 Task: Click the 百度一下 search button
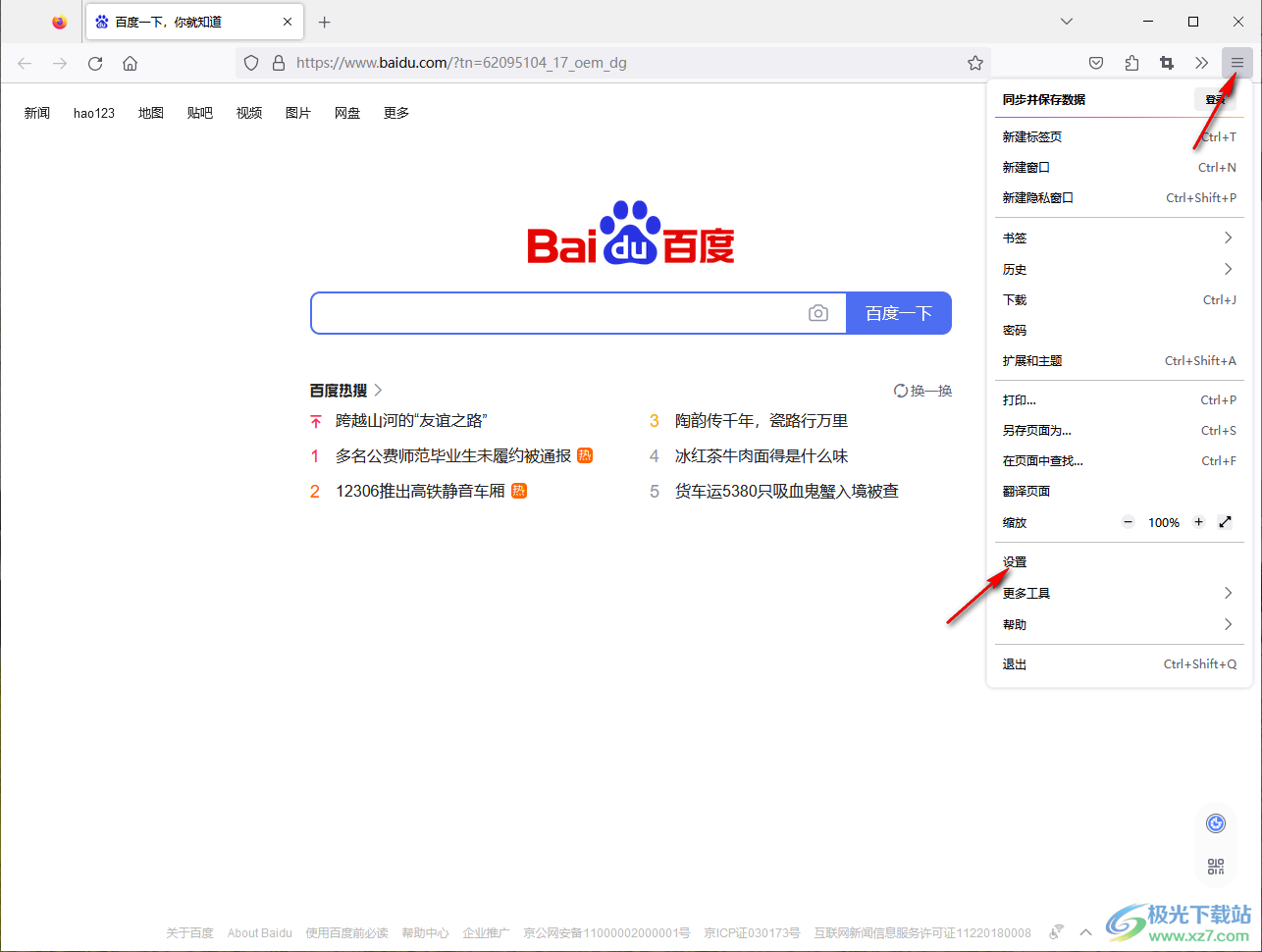(x=899, y=313)
